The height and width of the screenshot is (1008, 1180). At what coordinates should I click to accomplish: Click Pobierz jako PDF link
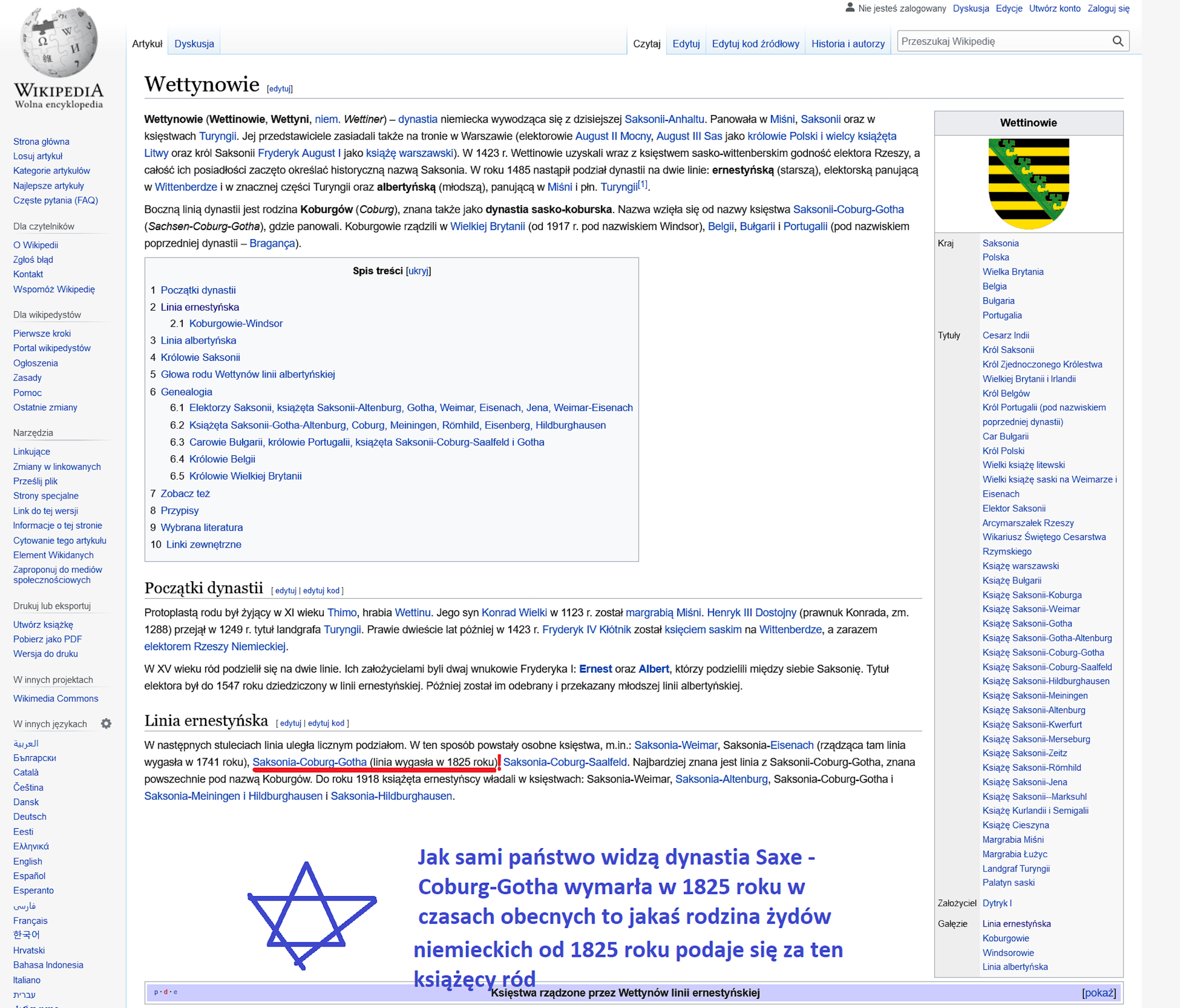pyautogui.click(x=48, y=639)
